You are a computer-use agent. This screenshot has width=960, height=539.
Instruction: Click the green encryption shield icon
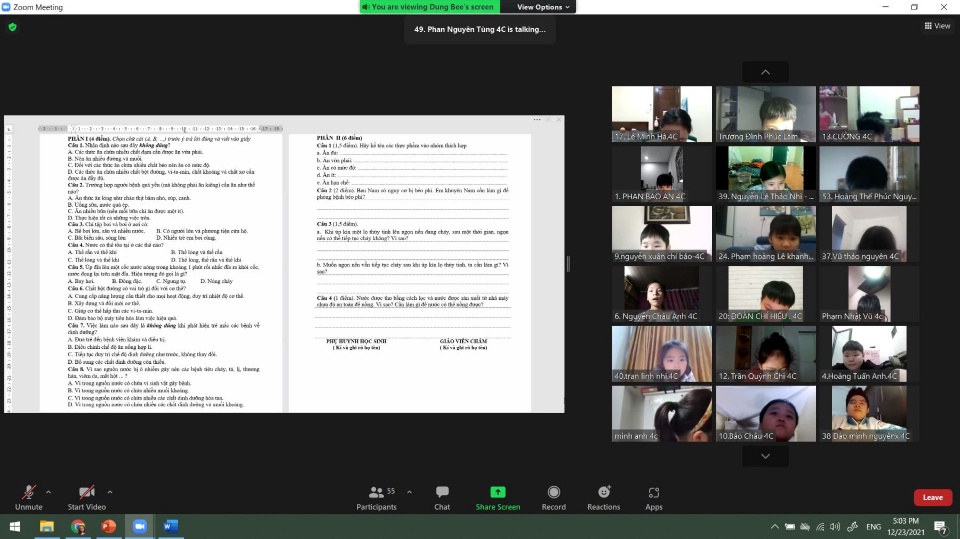tap(12, 27)
